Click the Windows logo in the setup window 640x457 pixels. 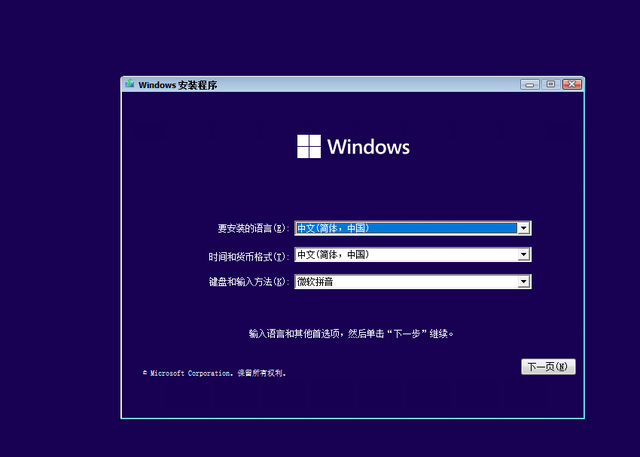pos(353,146)
